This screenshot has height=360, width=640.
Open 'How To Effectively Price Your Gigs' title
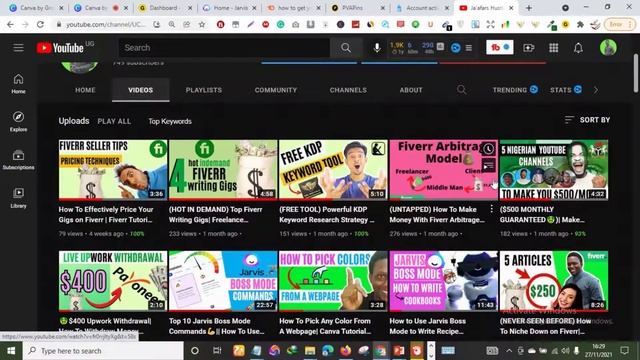(106, 214)
